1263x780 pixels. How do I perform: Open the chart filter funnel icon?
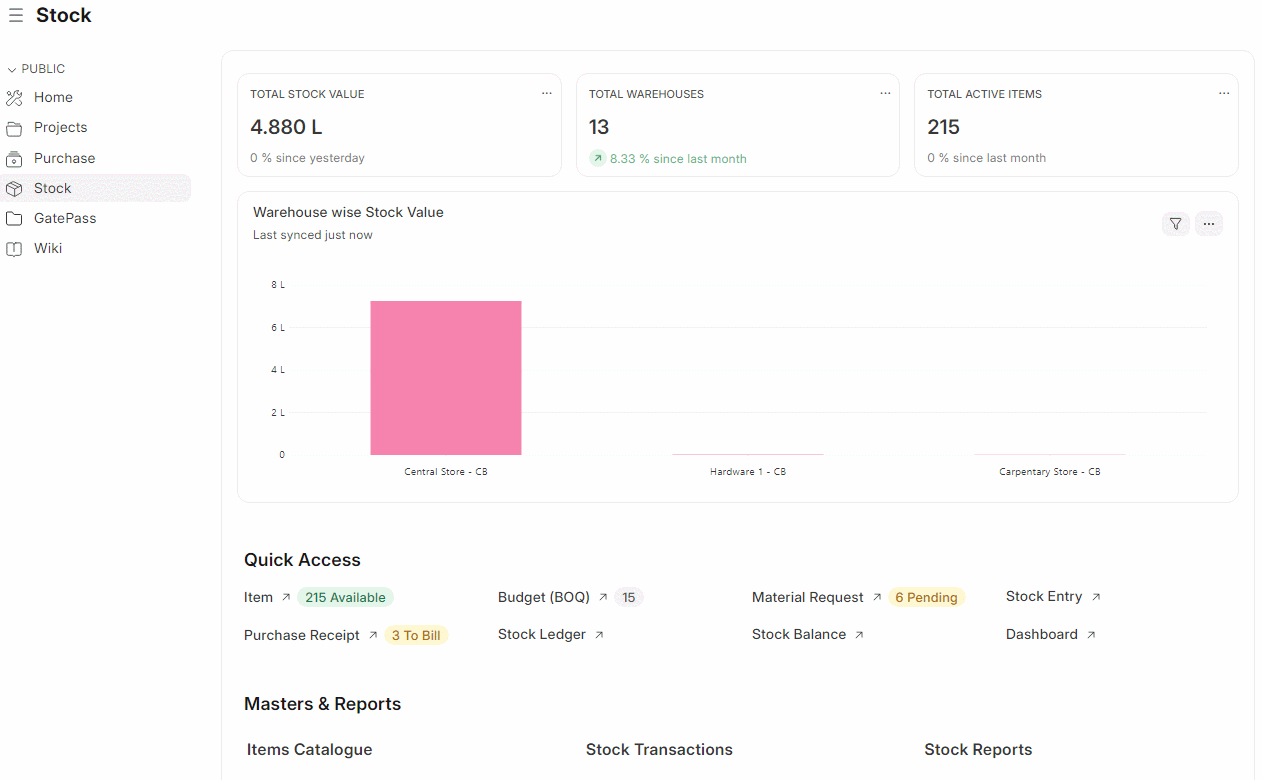click(1176, 224)
